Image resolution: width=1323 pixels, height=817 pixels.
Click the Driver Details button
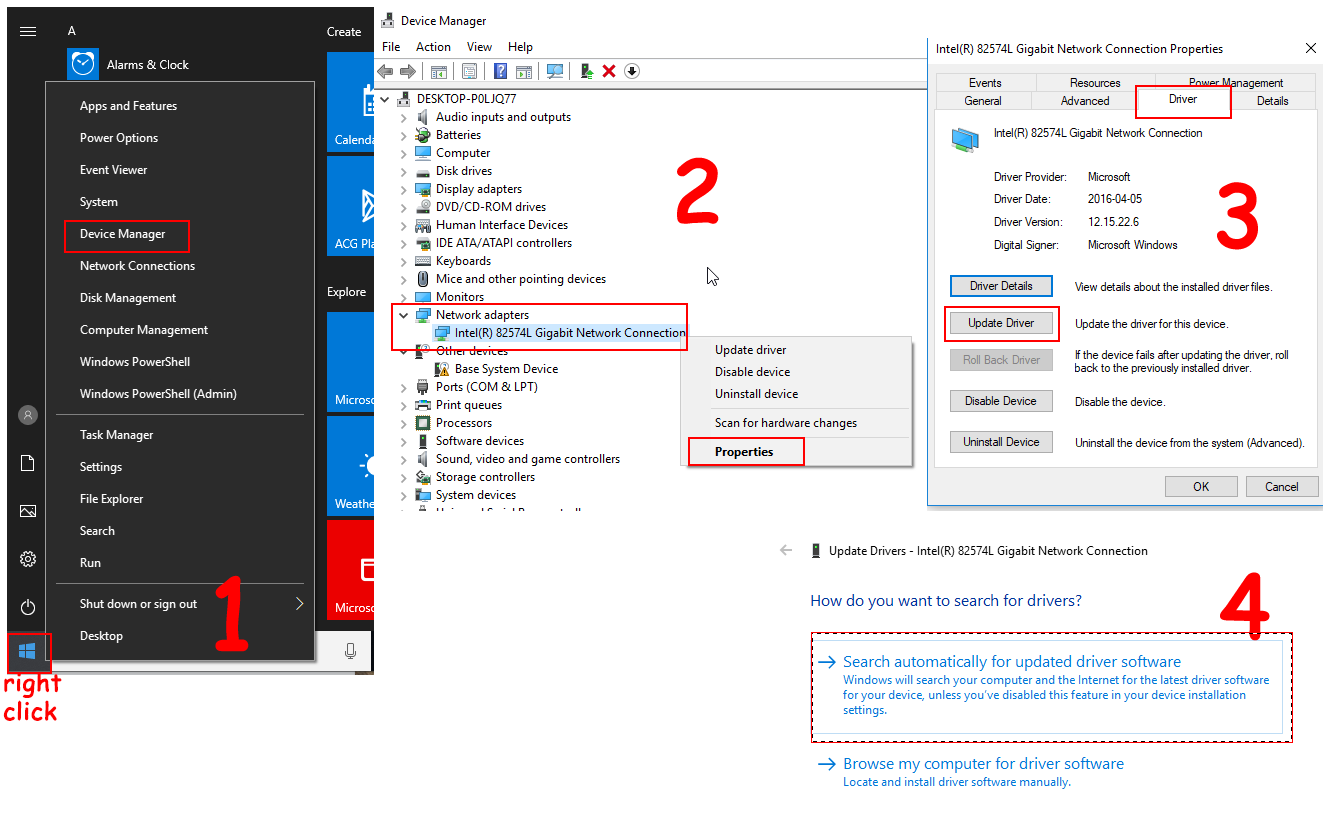click(1001, 286)
